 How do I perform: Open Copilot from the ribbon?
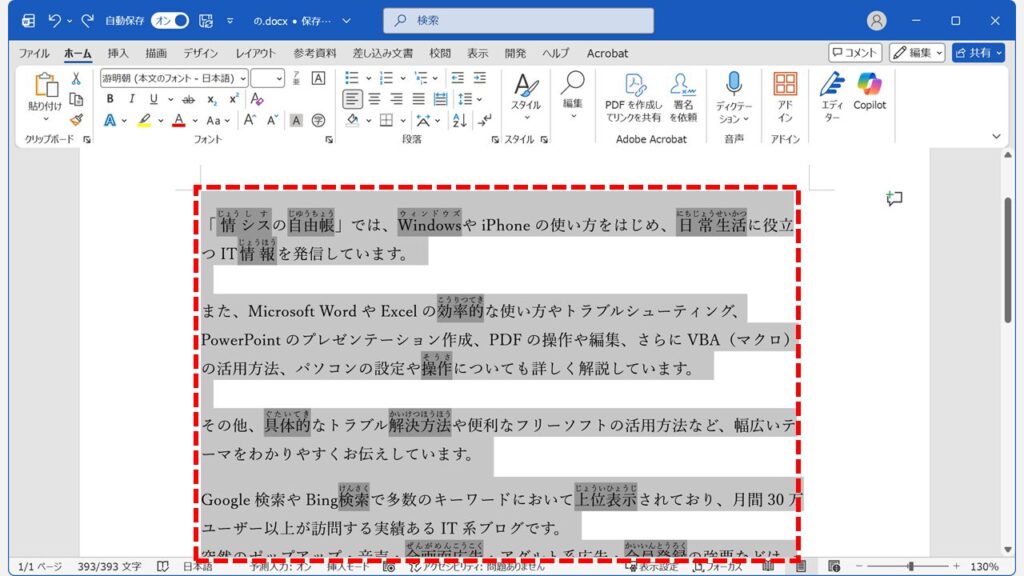[870, 97]
